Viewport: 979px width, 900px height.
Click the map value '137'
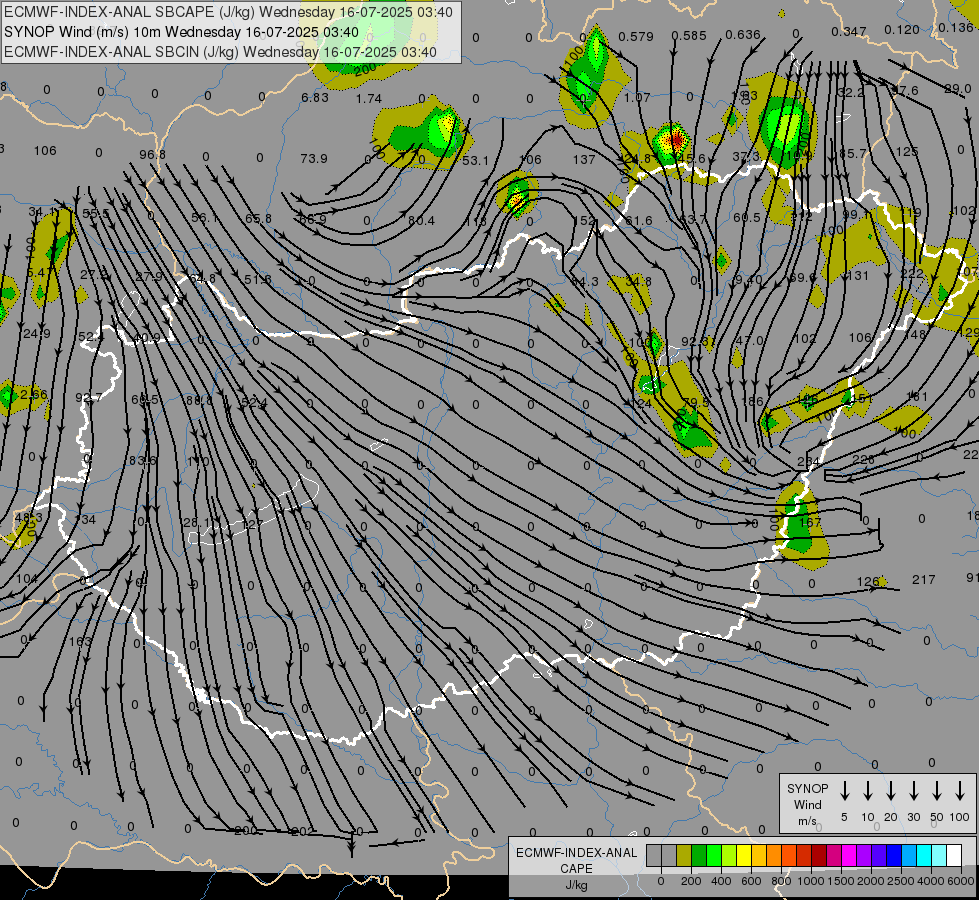pos(584,159)
